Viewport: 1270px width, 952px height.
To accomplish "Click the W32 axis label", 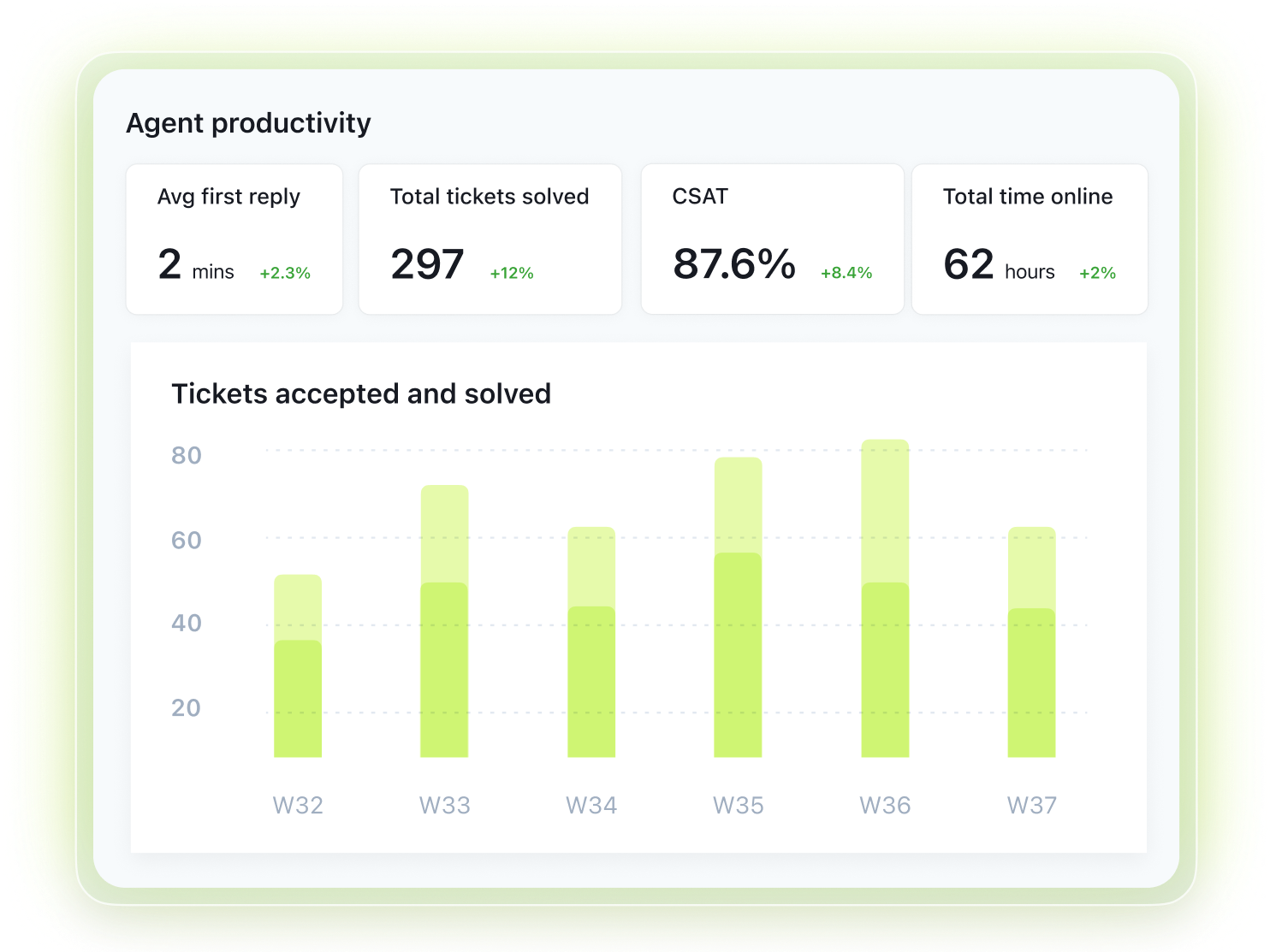I will (x=298, y=805).
